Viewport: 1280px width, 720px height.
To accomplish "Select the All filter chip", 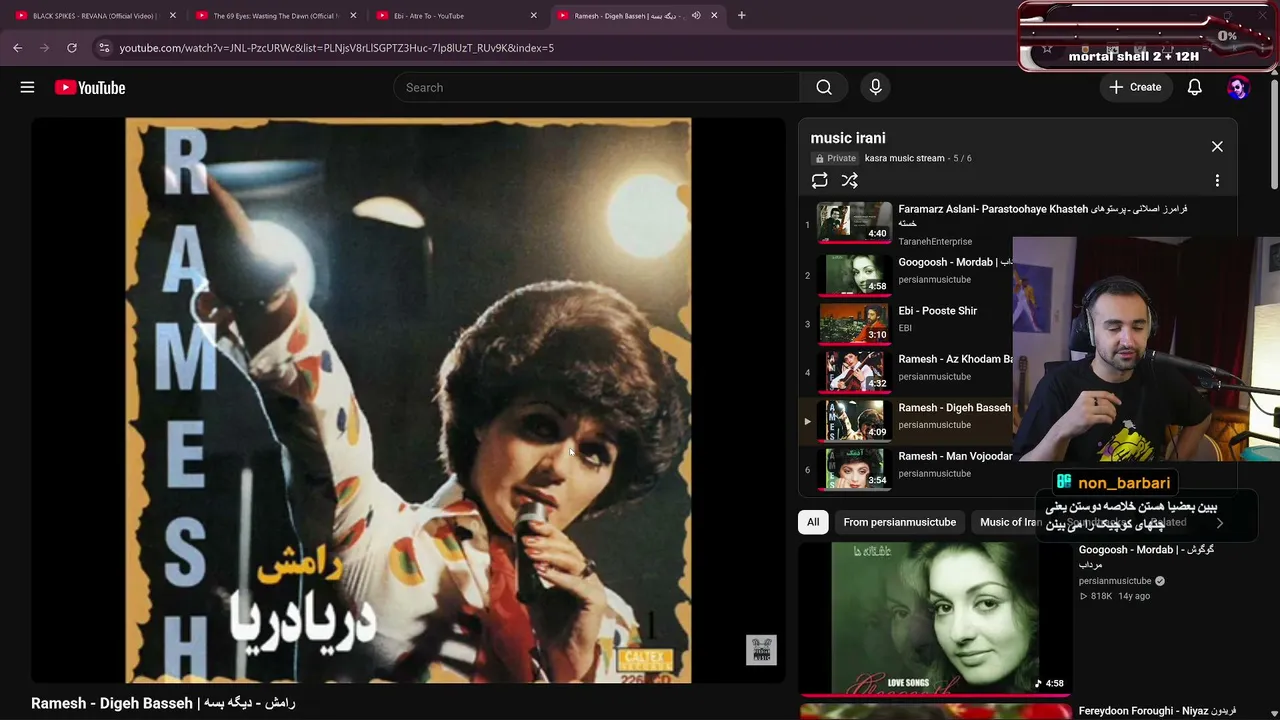I will pyautogui.click(x=813, y=522).
